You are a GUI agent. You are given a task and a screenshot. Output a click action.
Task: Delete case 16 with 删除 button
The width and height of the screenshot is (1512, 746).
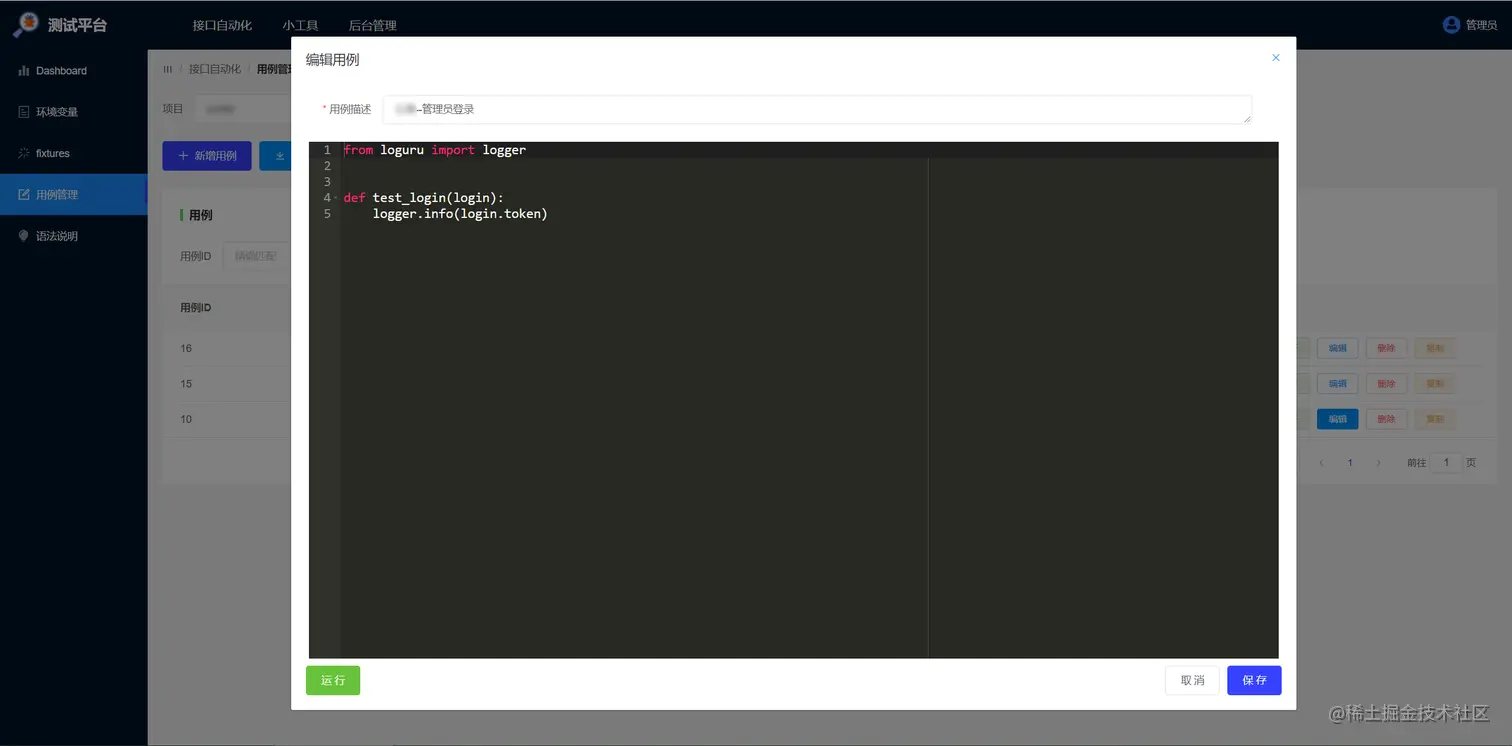[x=1386, y=348]
